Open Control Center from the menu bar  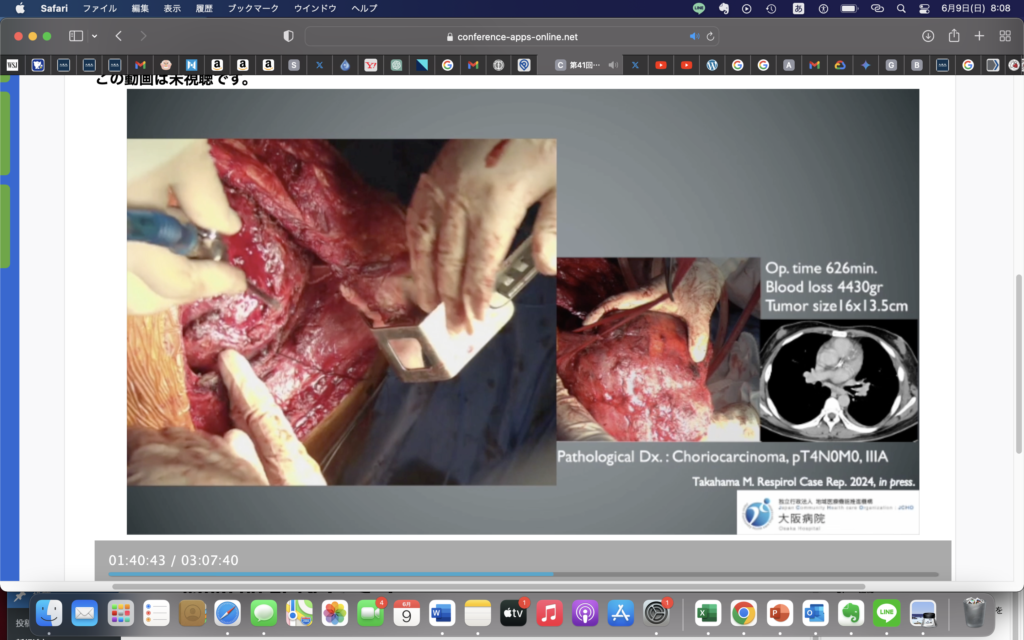pyautogui.click(x=925, y=8)
